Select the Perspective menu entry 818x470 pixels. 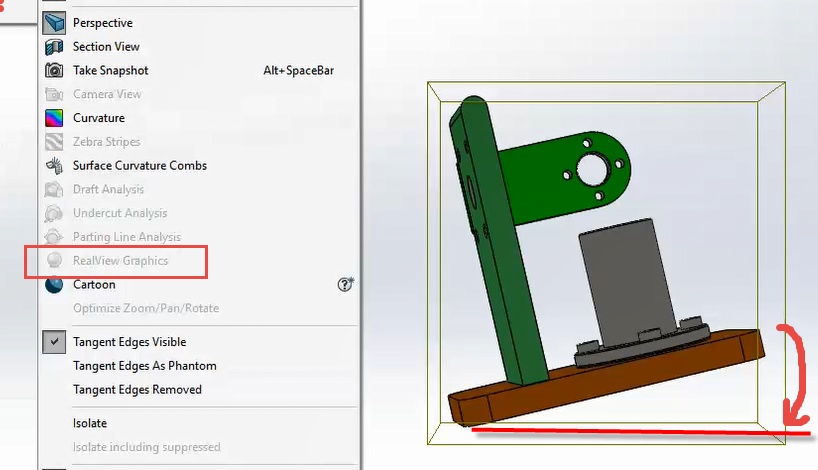tap(103, 23)
